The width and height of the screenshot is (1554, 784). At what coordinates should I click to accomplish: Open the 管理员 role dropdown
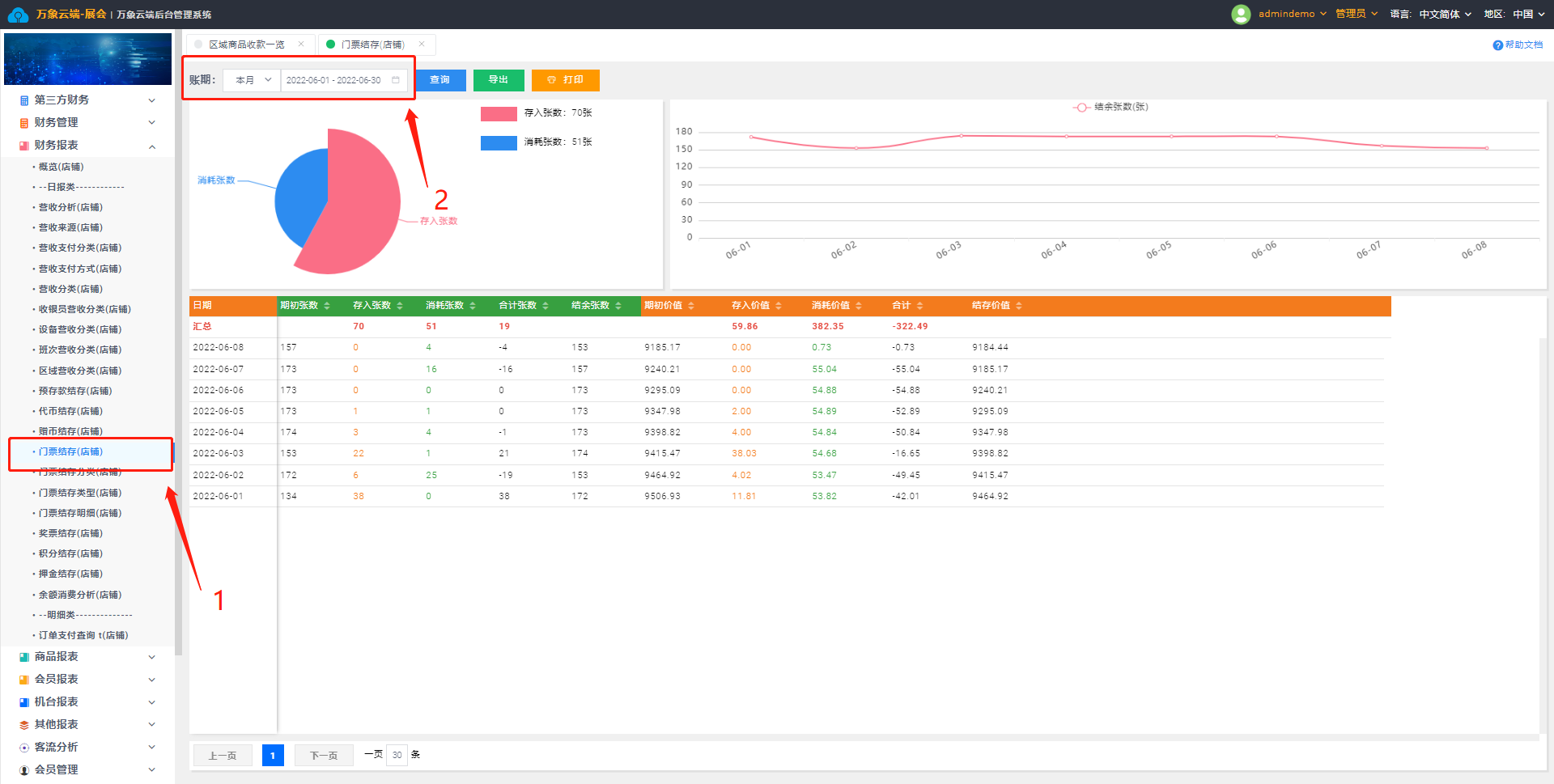1357,14
